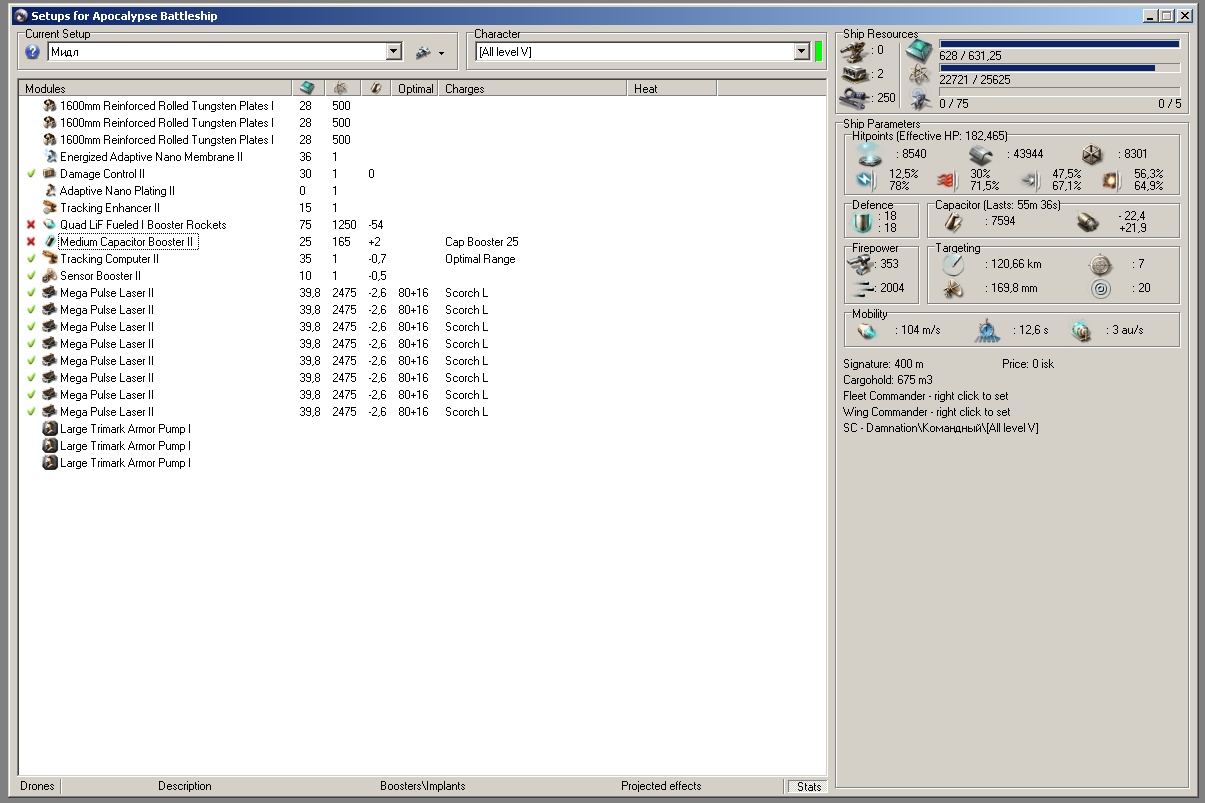Click the Quad LiF Booster Rockets module icon

[x=50, y=225]
